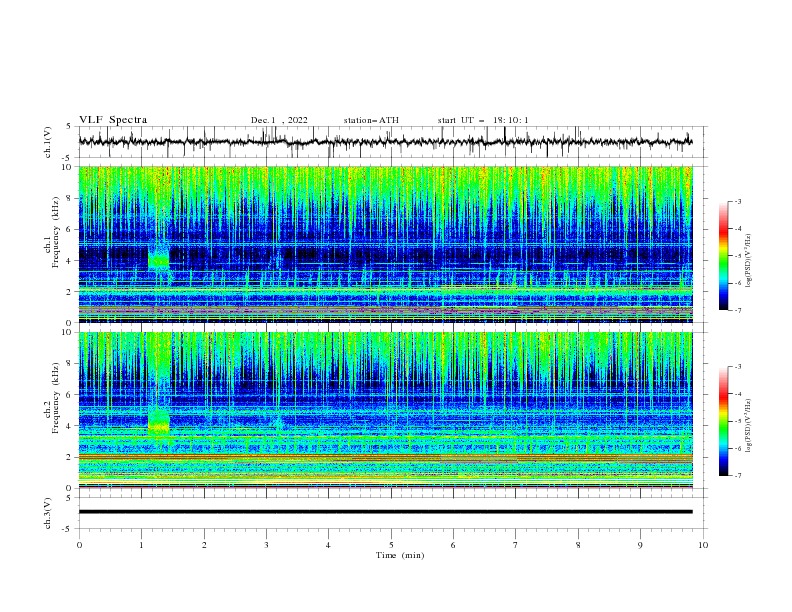Click the 'Time (min)' axis title

[400, 555]
